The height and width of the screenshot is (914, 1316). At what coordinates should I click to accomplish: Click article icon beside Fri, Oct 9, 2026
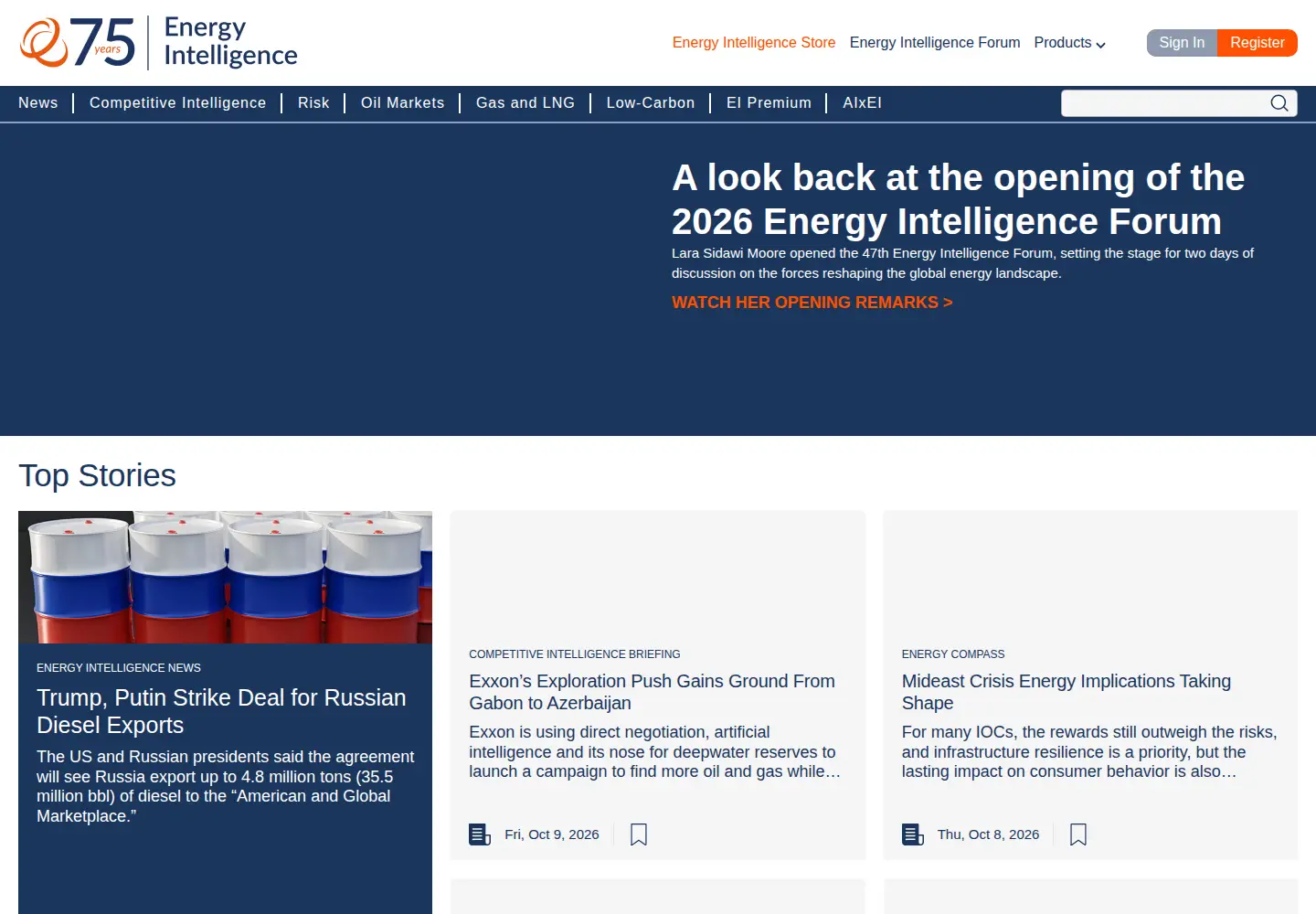click(x=480, y=834)
